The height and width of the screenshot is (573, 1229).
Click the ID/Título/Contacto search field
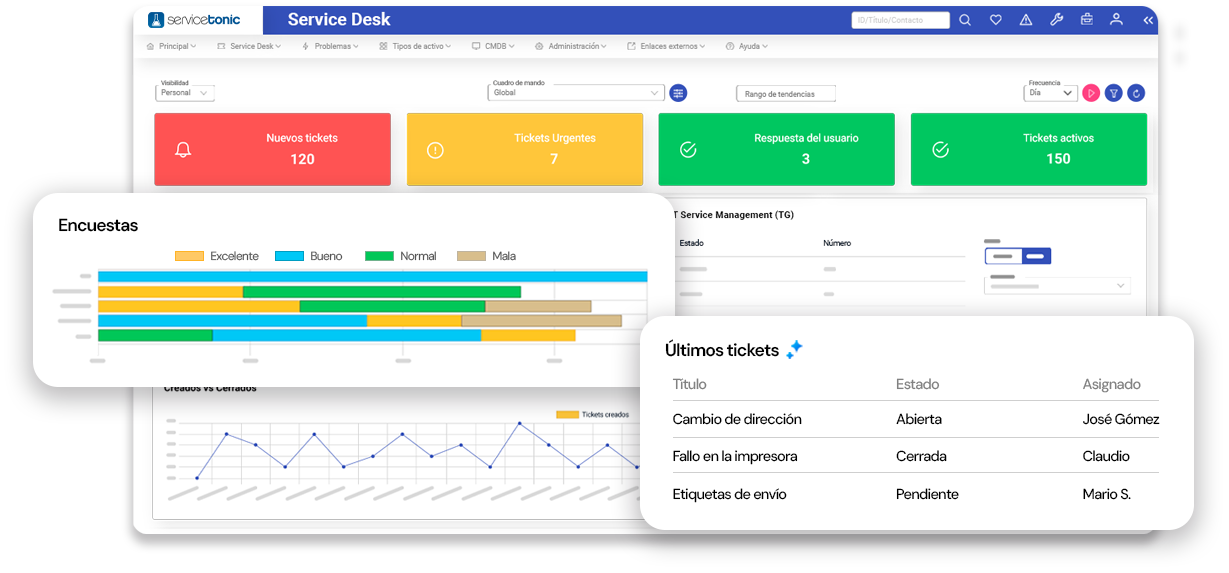click(x=900, y=20)
